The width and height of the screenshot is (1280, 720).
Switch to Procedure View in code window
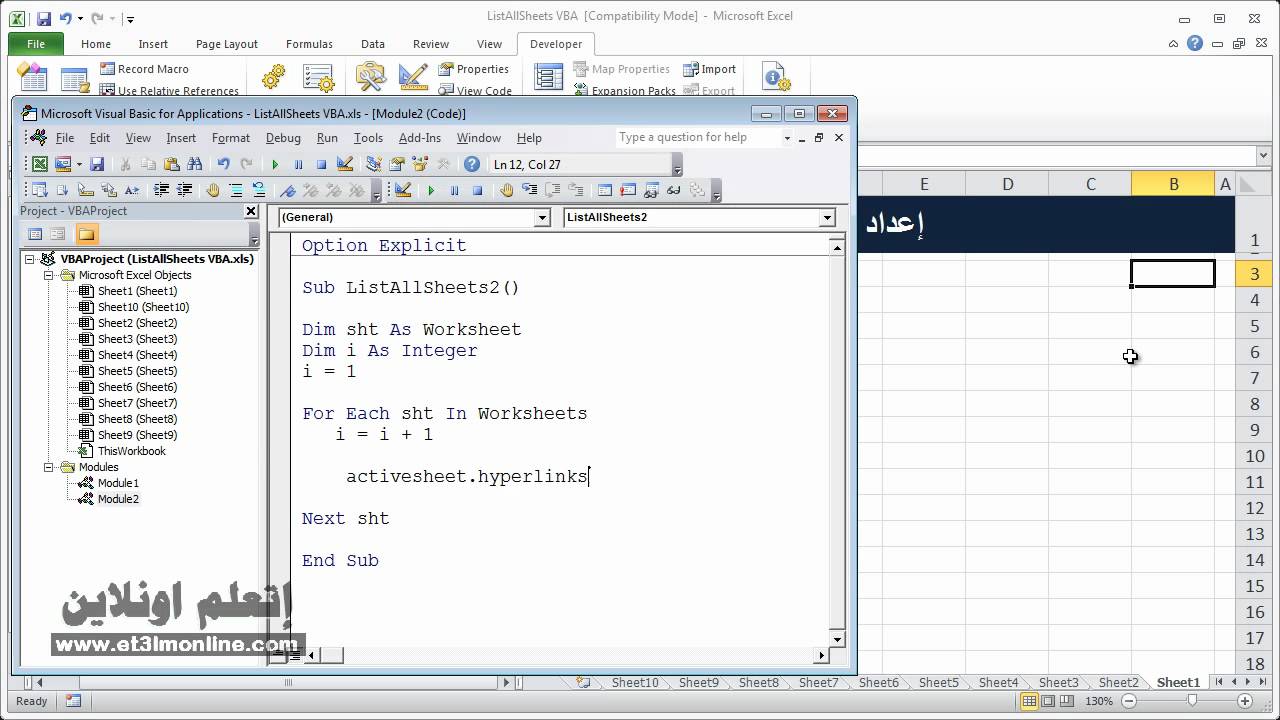(x=279, y=655)
